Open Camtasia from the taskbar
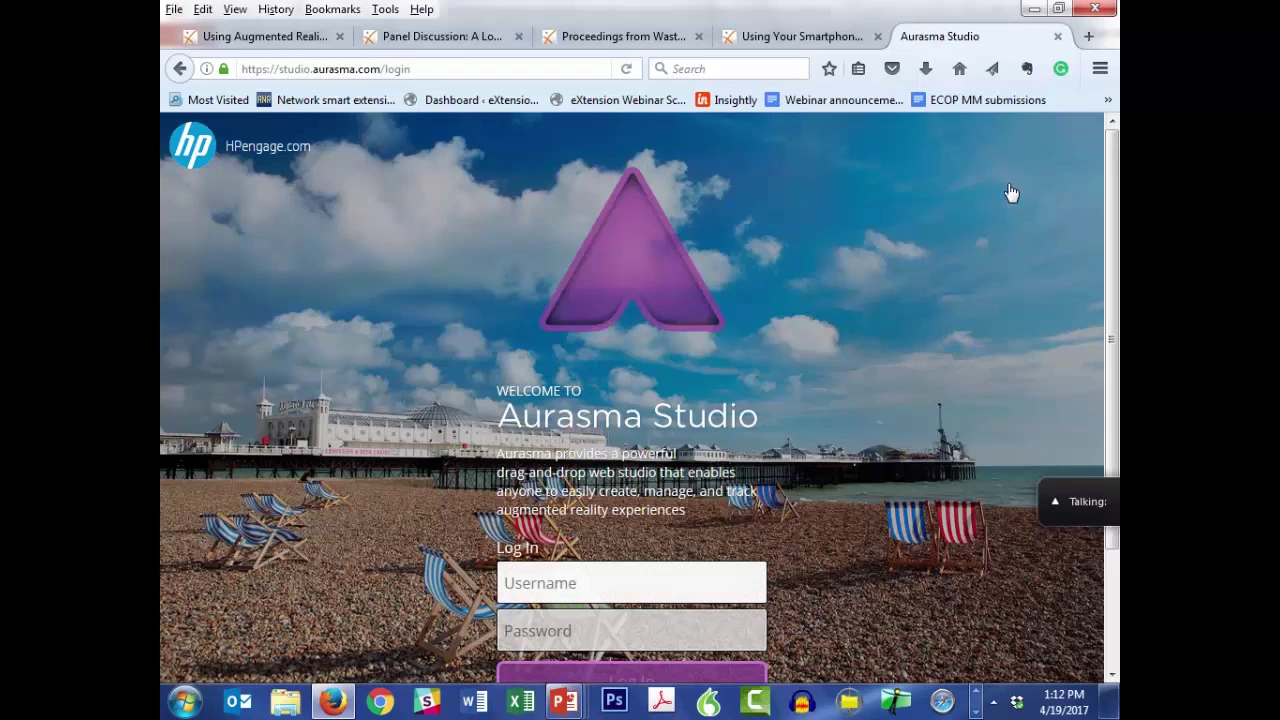The image size is (1280, 720). pos(756,702)
